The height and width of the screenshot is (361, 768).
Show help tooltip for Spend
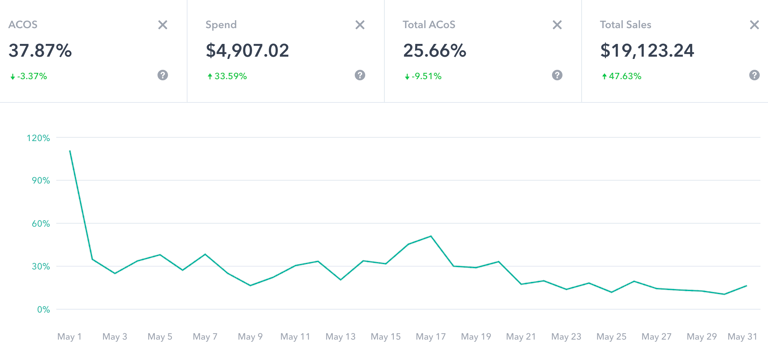coord(360,75)
